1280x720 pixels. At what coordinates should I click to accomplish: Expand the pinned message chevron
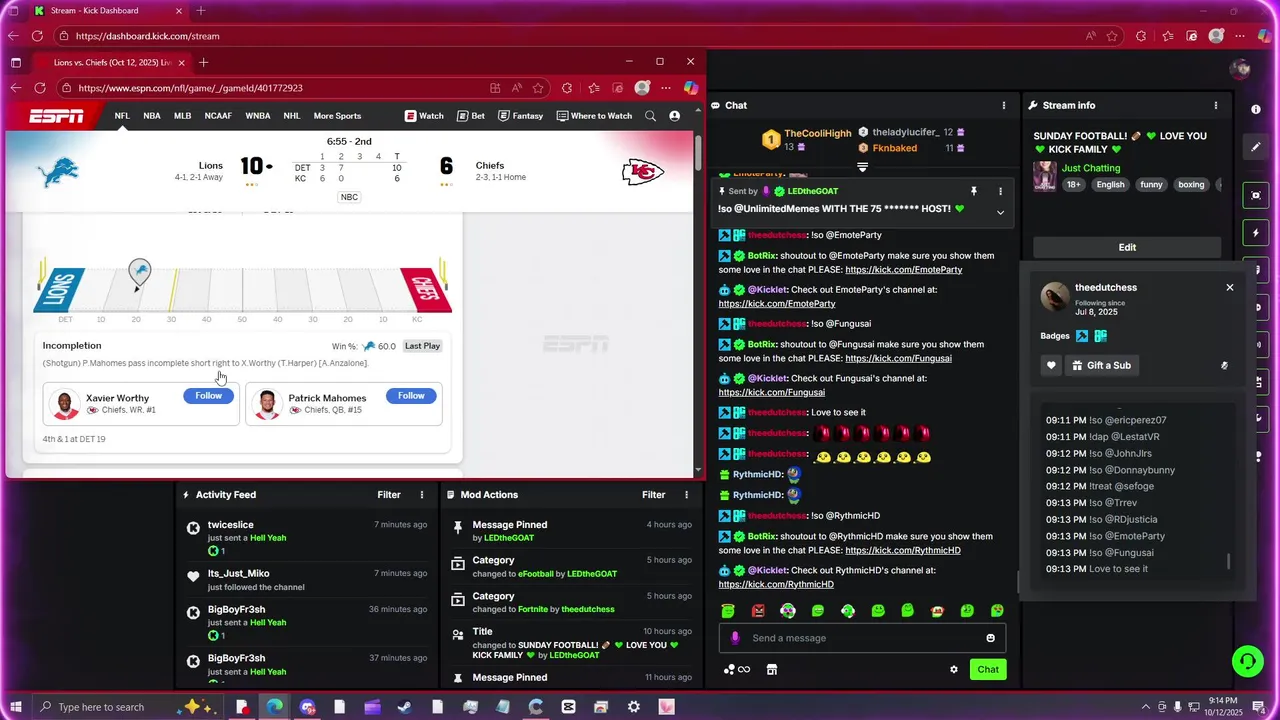click(1000, 212)
